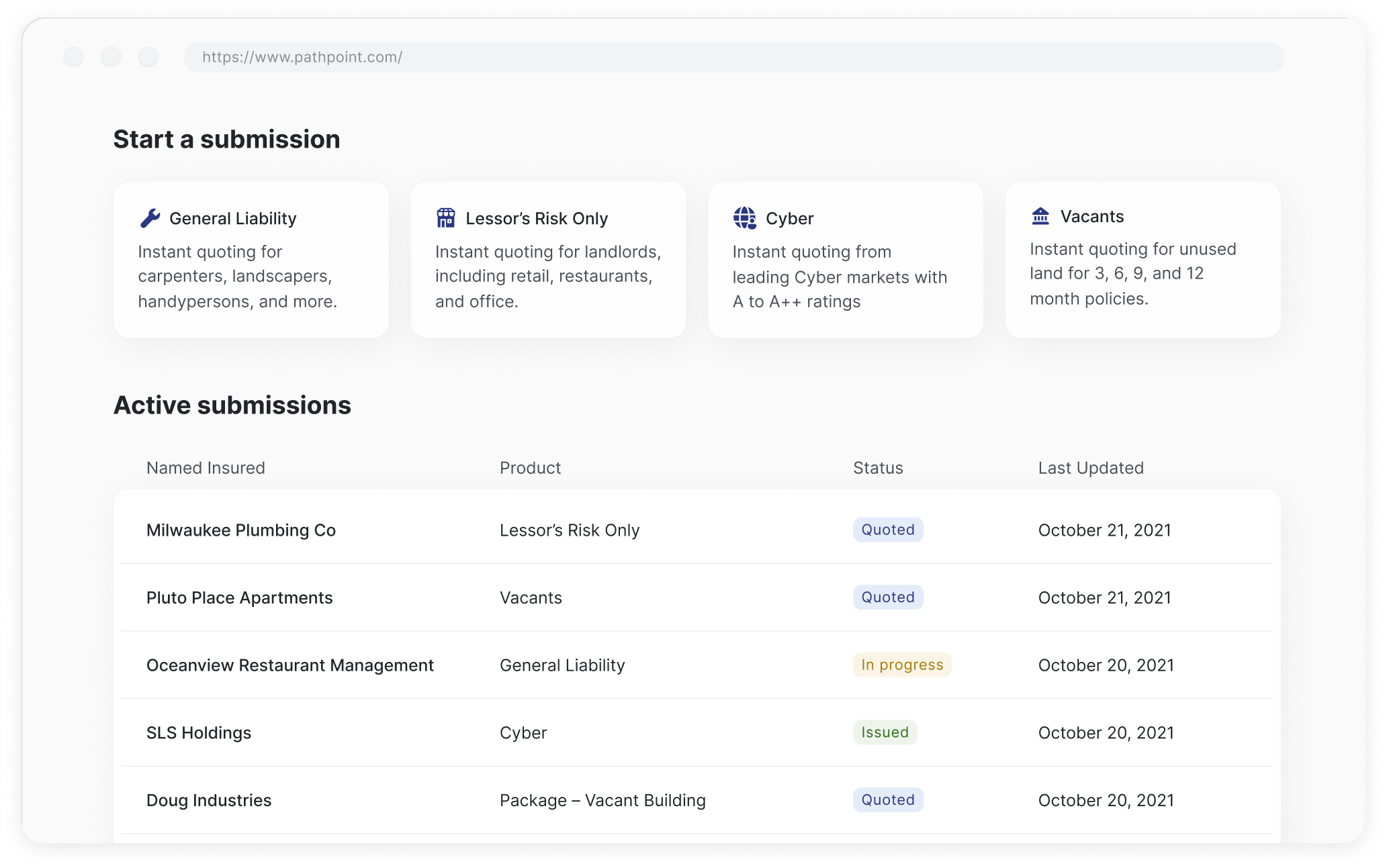This screenshot has height=868, width=1385.
Task: Sort by the Named Insured column
Action: coord(206,468)
